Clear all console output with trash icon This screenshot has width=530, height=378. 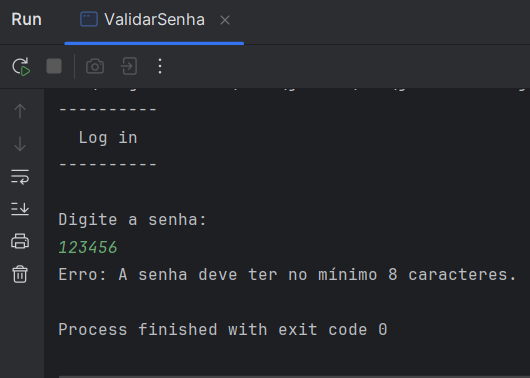(20, 274)
